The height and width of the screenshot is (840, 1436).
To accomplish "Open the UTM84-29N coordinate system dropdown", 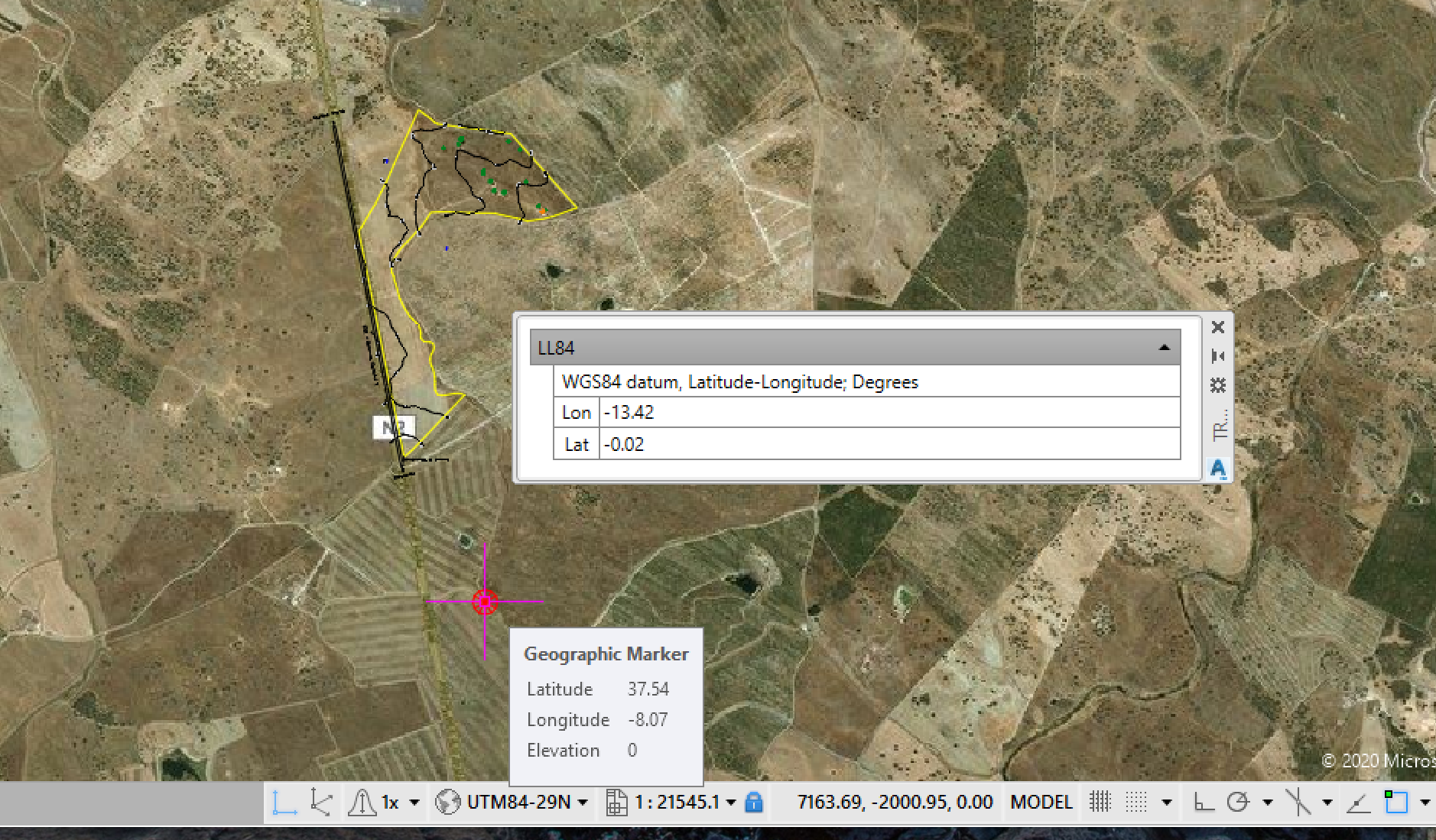I will point(583,803).
